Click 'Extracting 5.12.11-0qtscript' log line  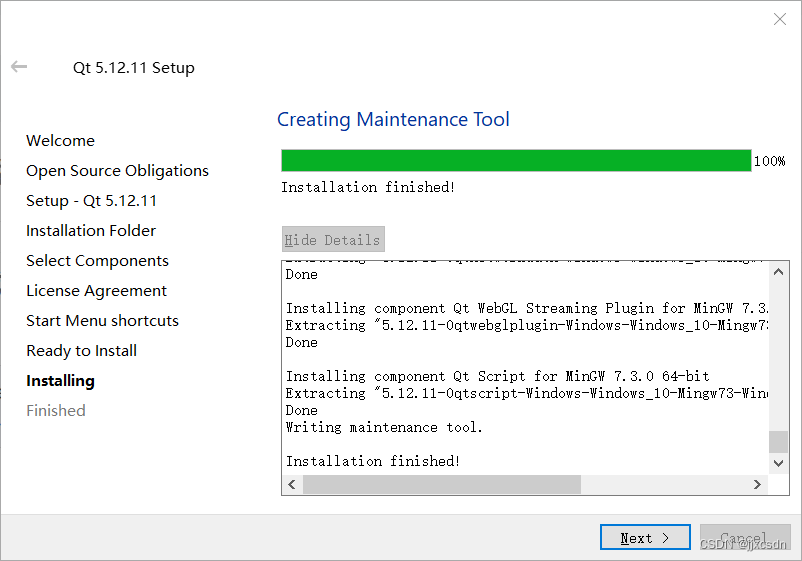coord(526,393)
